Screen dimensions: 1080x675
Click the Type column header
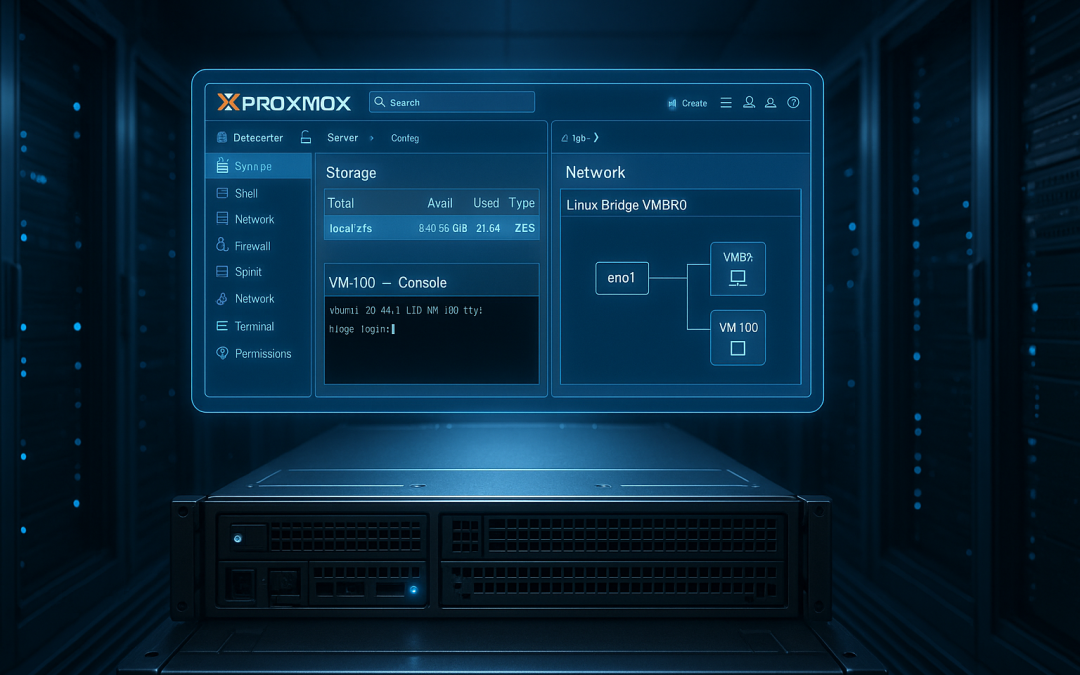tap(521, 203)
